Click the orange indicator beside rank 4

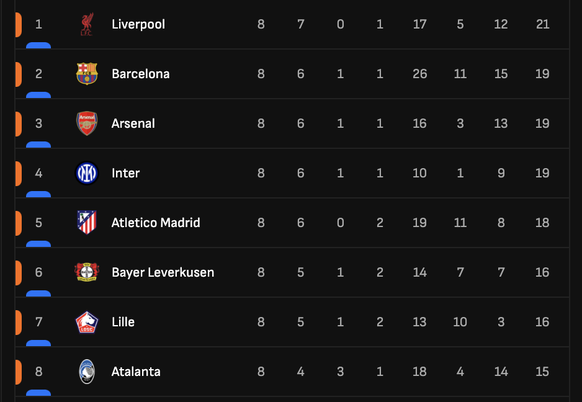(18, 173)
